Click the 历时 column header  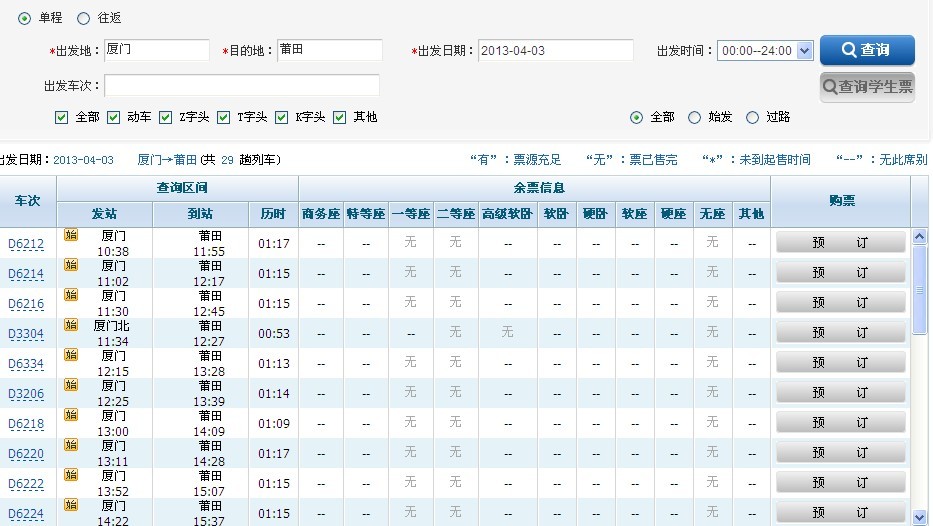273,214
